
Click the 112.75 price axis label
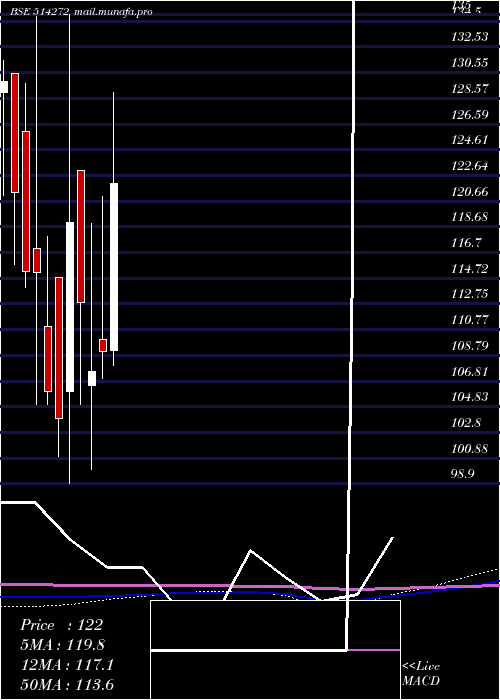click(470, 295)
